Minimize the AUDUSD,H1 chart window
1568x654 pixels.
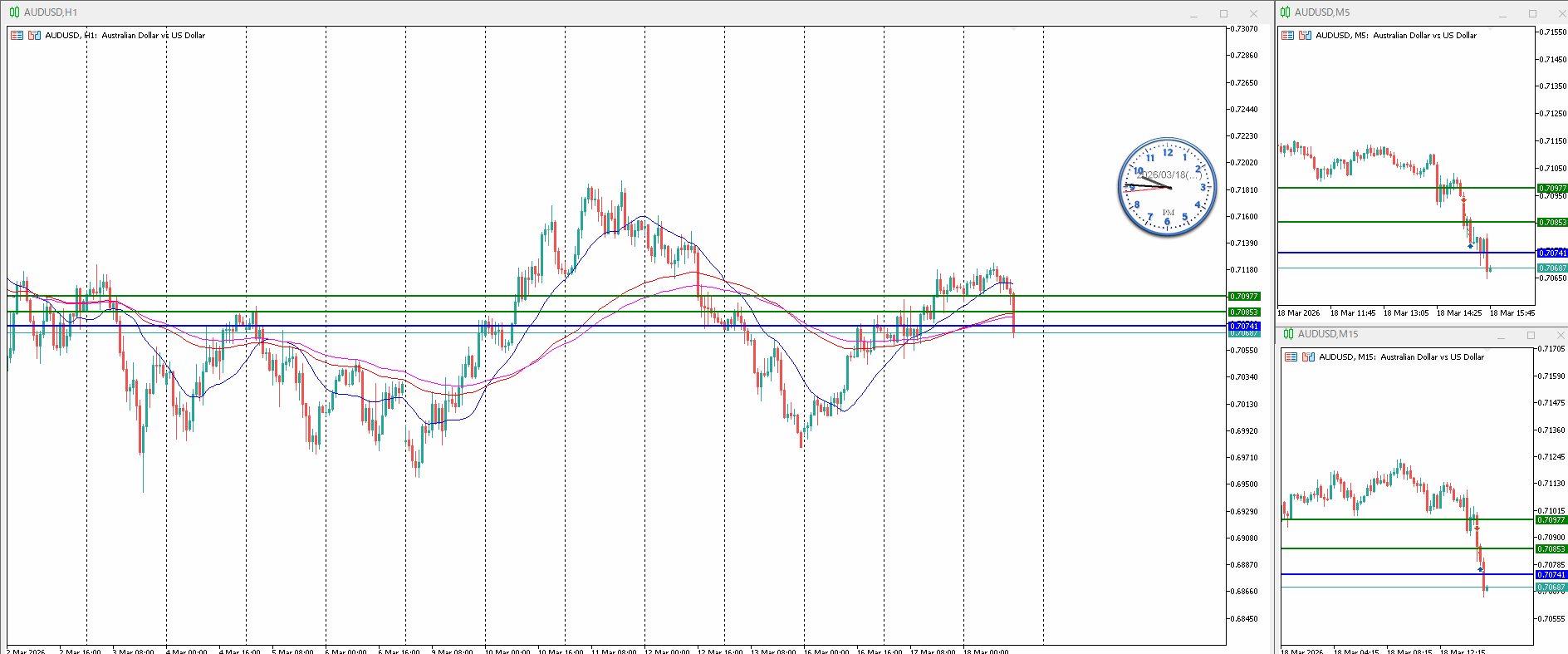(x=1193, y=13)
